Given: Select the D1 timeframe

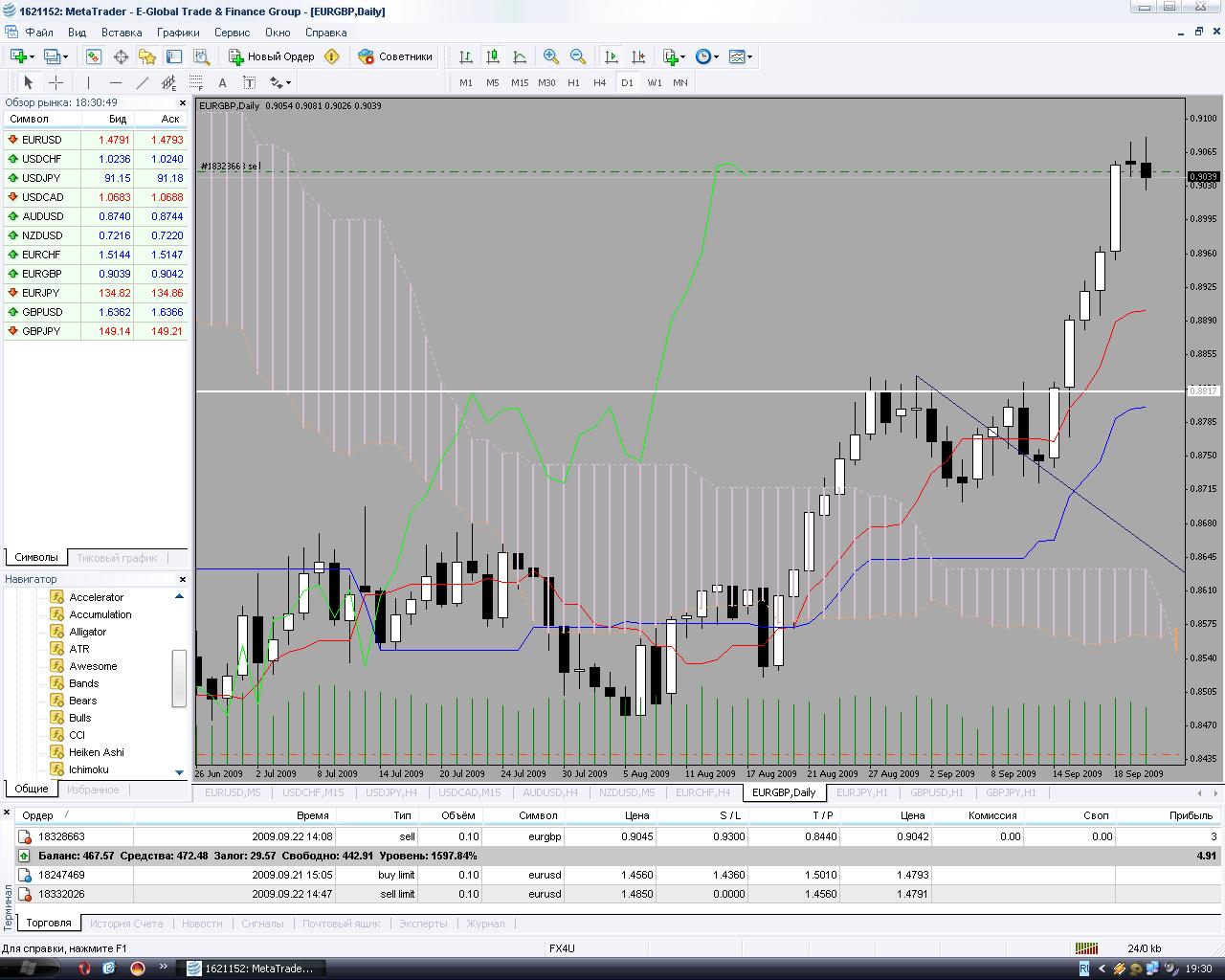Looking at the screenshot, I should coord(627,82).
